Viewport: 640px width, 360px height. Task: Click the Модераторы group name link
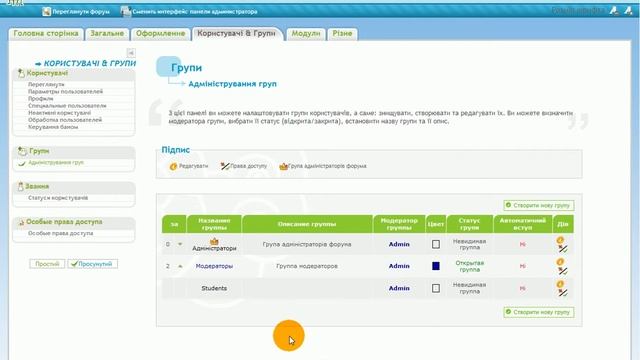(214, 266)
